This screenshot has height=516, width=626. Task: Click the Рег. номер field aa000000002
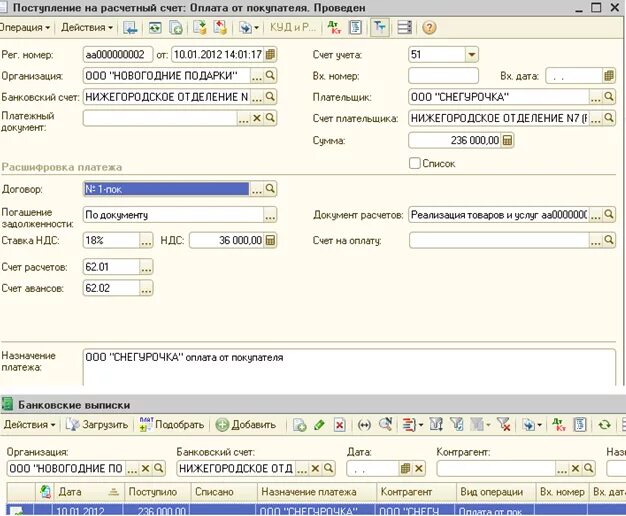(x=118, y=54)
